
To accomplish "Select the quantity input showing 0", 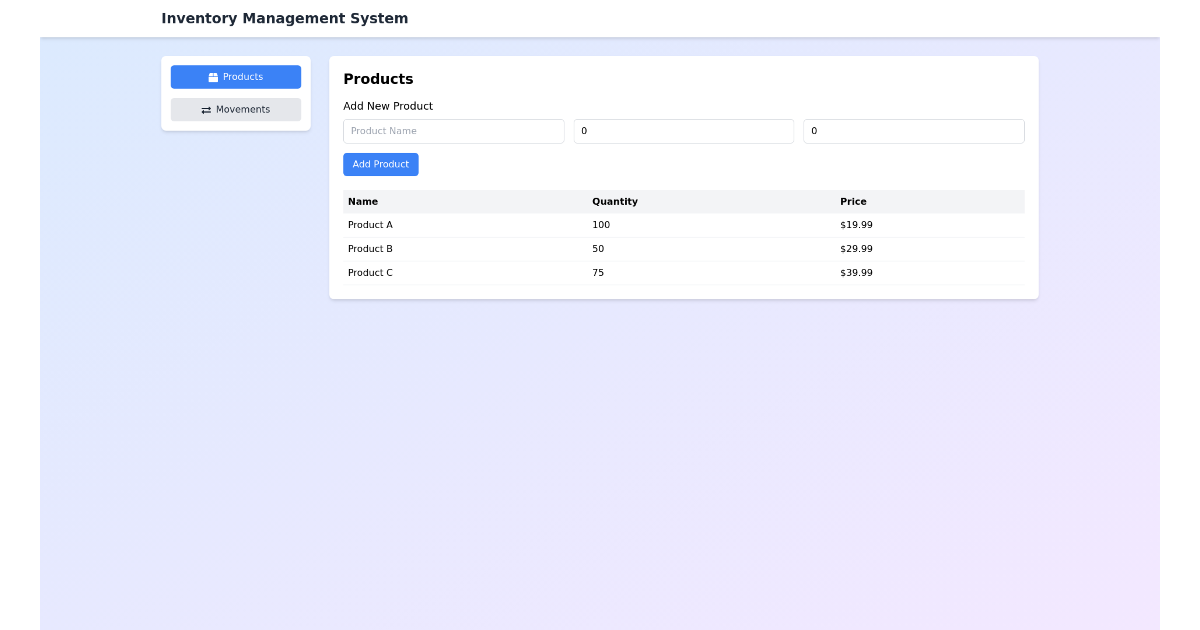I will [x=683, y=131].
